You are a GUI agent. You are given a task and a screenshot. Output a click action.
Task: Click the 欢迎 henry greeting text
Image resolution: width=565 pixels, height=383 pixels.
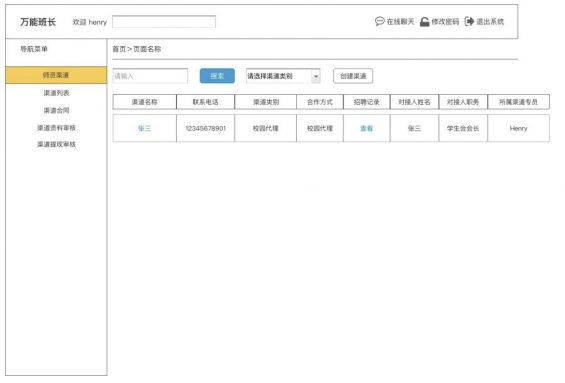(90, 22)
